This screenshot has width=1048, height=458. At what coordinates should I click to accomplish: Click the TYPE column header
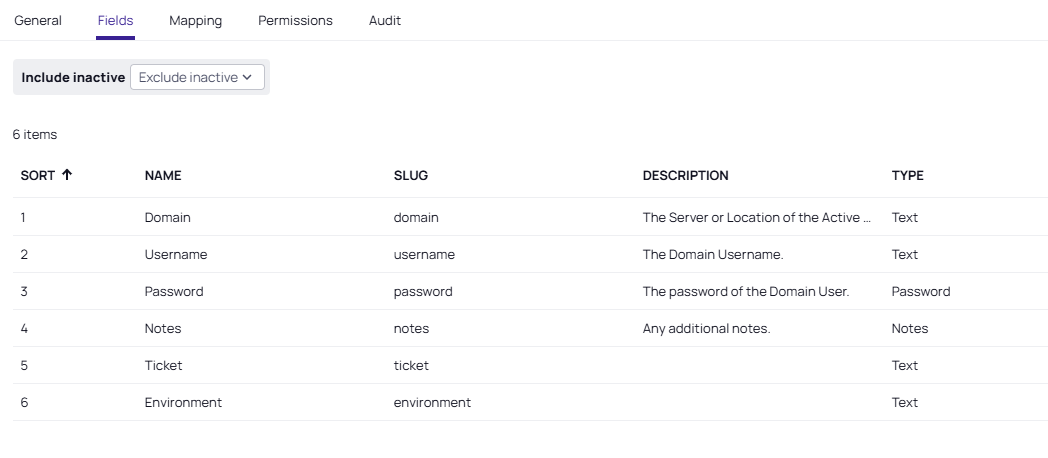pyautogui.click(x=908, y=175)
